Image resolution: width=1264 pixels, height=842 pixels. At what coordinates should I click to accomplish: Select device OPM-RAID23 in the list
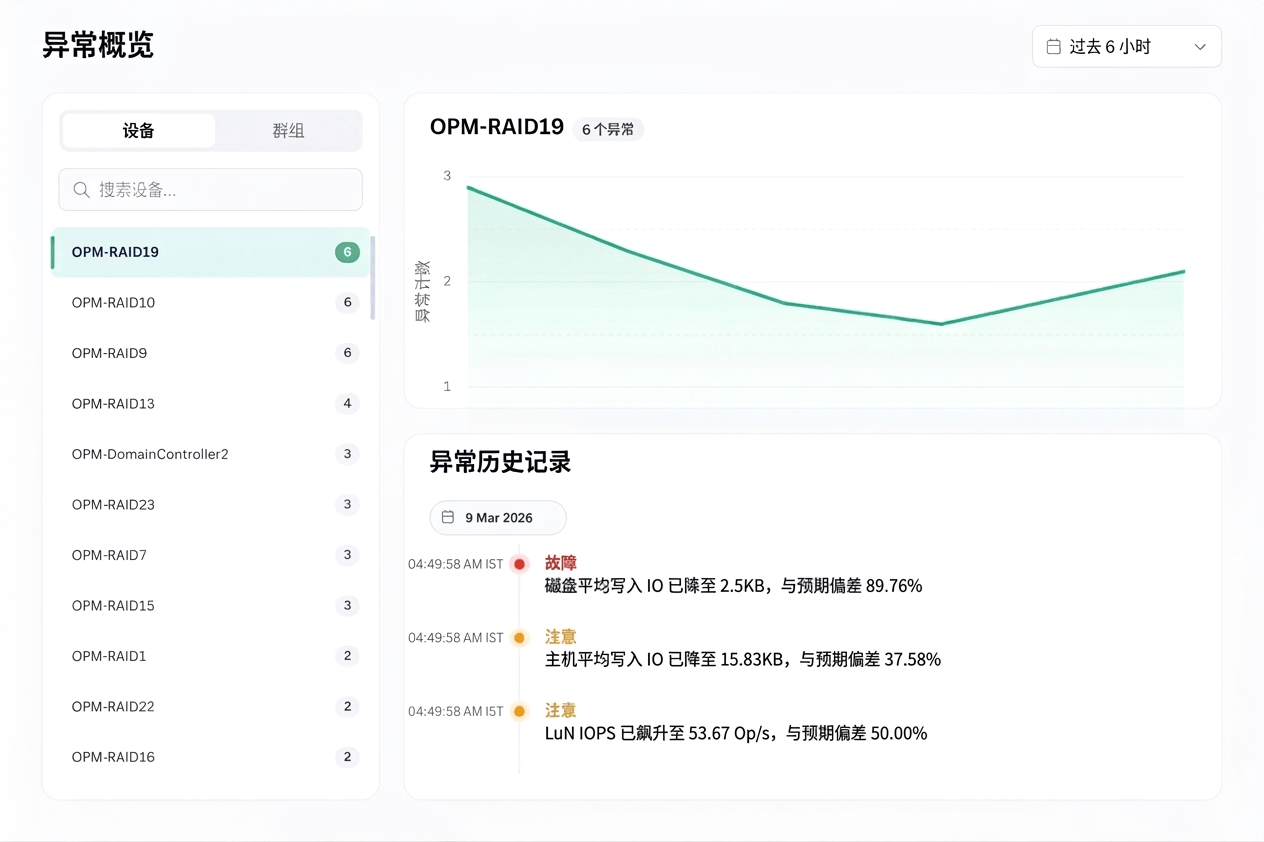(x=211, y=505)
